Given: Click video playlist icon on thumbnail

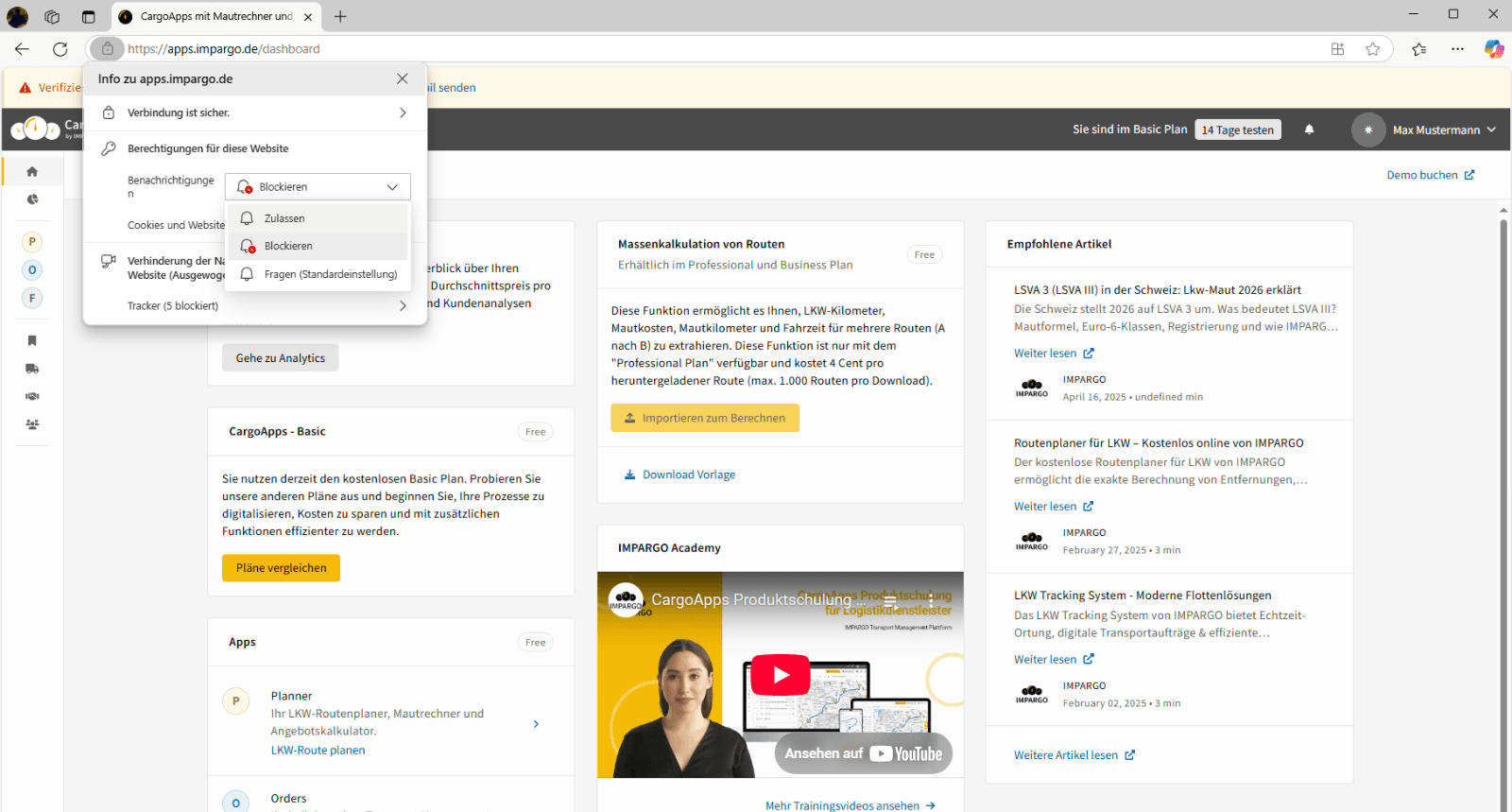Looking at the screenshot, I should [x=889, y=600].
